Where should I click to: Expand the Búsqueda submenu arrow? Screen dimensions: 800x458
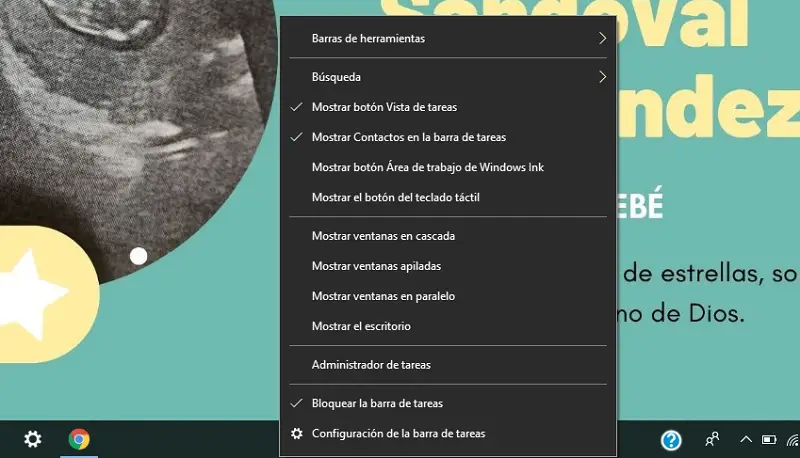pos(603,77)
